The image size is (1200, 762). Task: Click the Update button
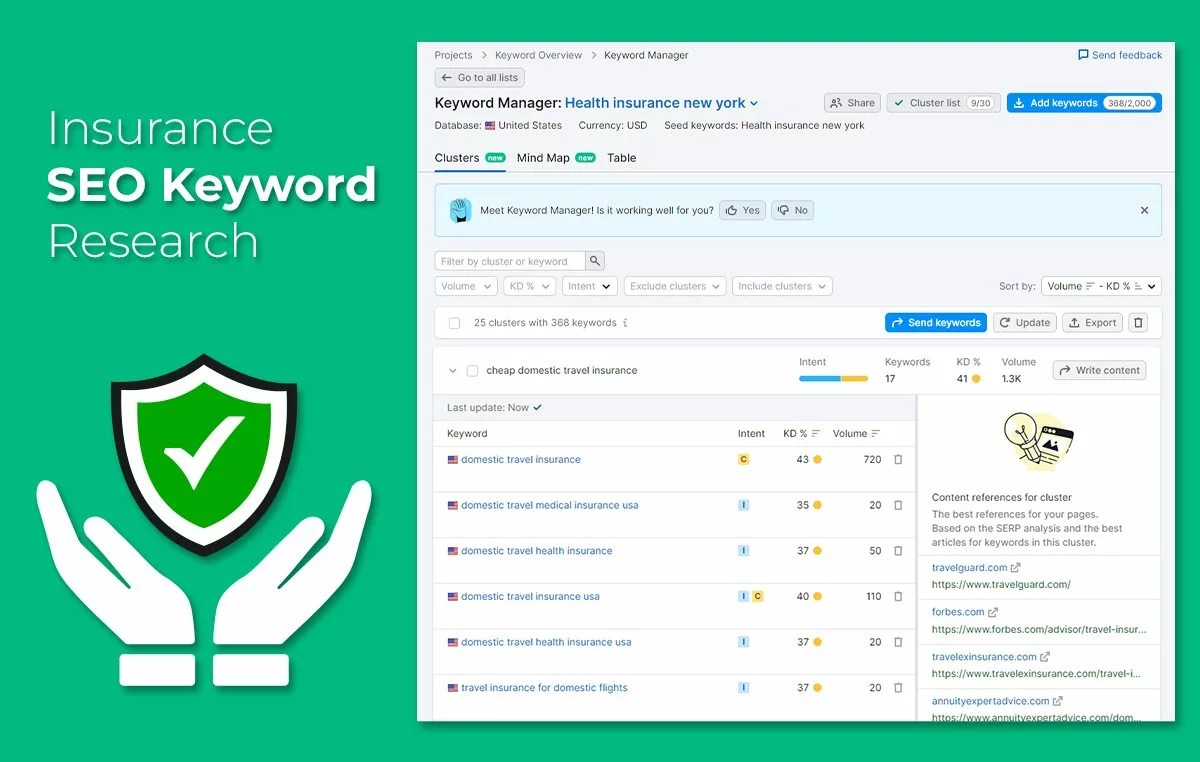click(1024, 323)
